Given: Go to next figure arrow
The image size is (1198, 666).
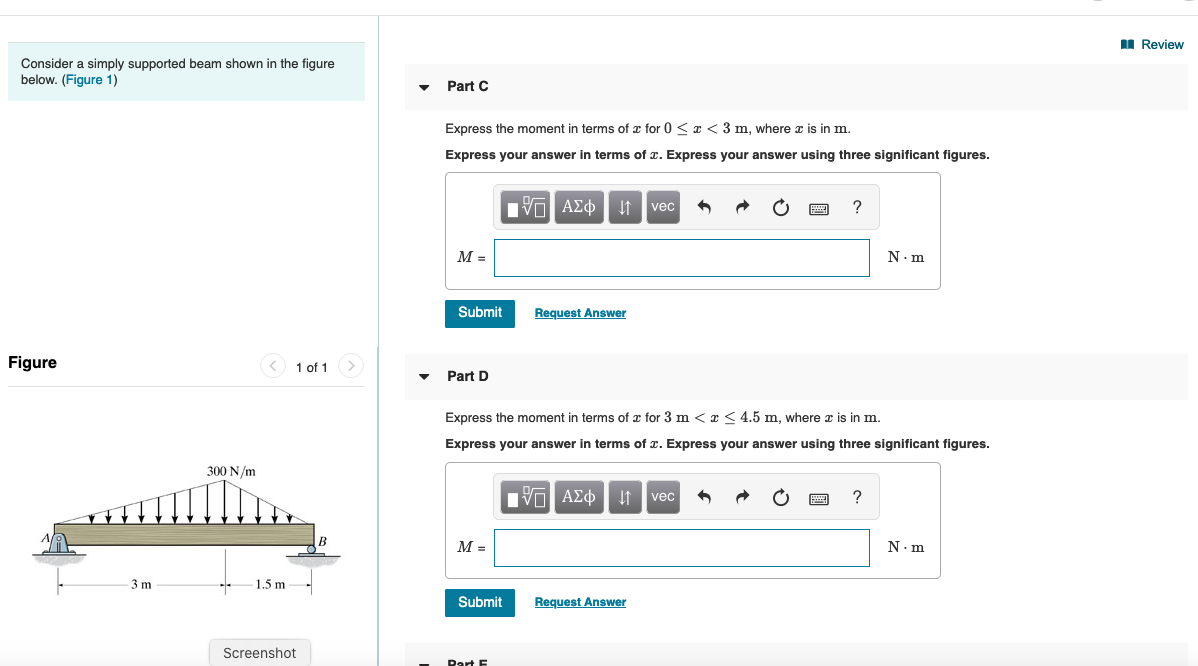Looking at the screenshot, I should (x=351, y=366).
